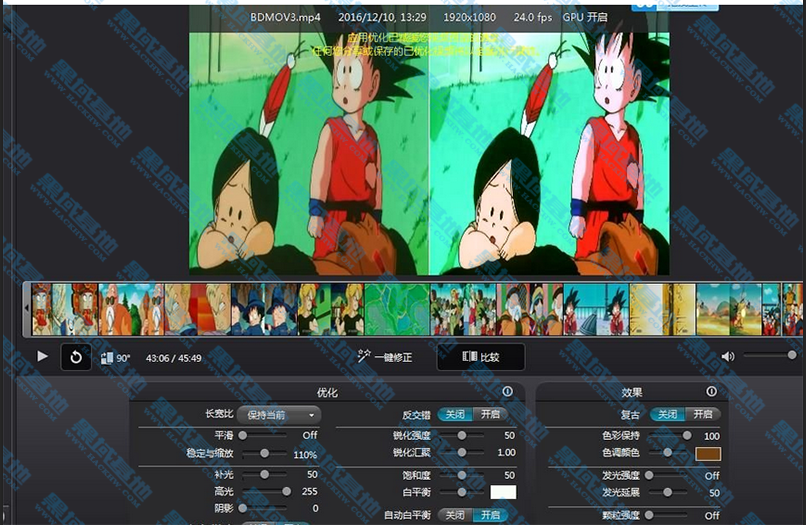Image resolution: width=806 pixels, height=525 pixels.
Task: Click the GPU 开启 status text
Action: (585, 17)
